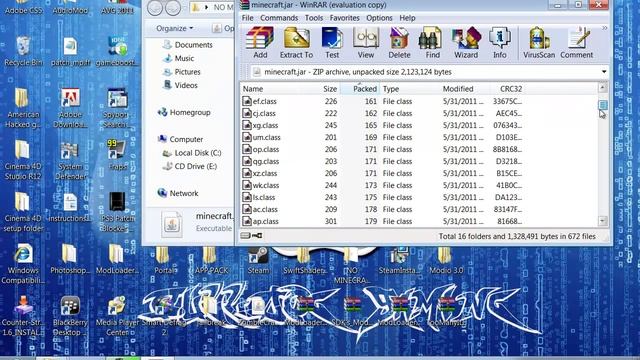Click the Fraps desktop icon

[x=118, y=155]
